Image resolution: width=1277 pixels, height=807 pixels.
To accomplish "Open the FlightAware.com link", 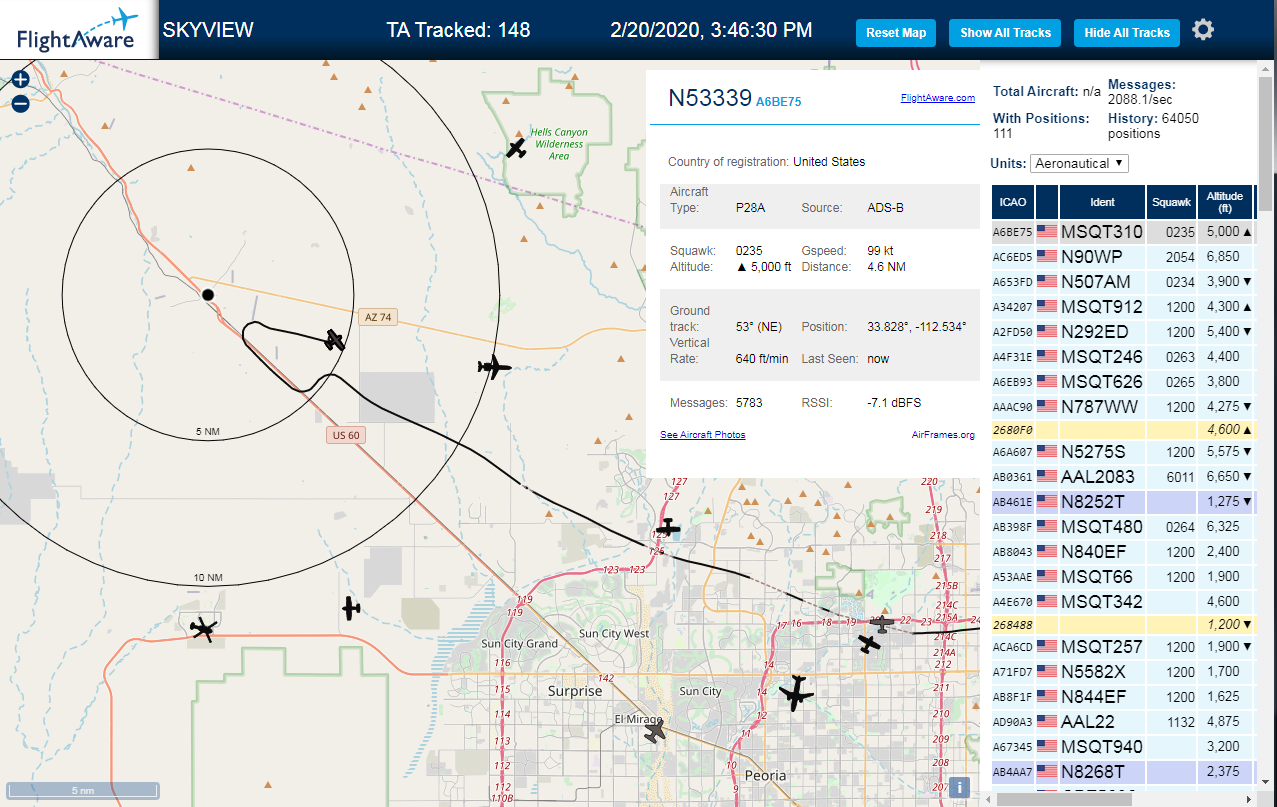I will [937, 98].
